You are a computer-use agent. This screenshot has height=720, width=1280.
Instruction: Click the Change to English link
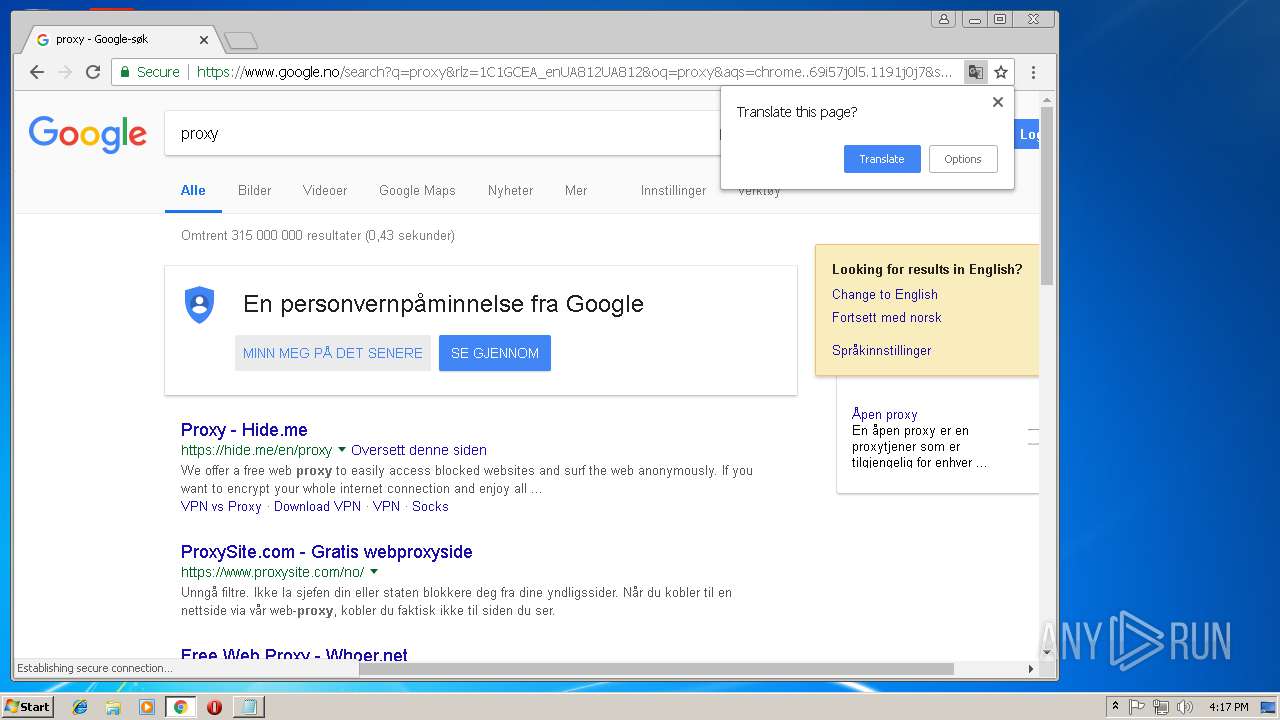885,294
